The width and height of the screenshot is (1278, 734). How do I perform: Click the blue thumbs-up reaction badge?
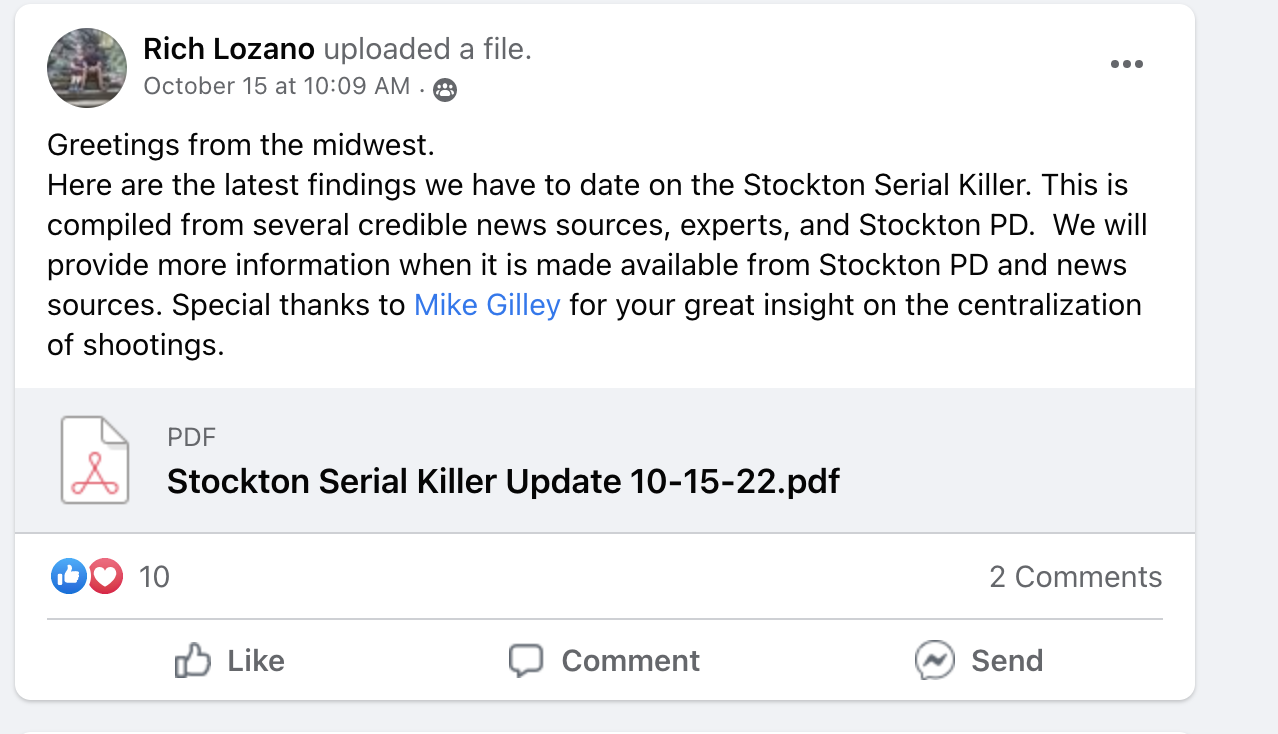pos(69,576)
